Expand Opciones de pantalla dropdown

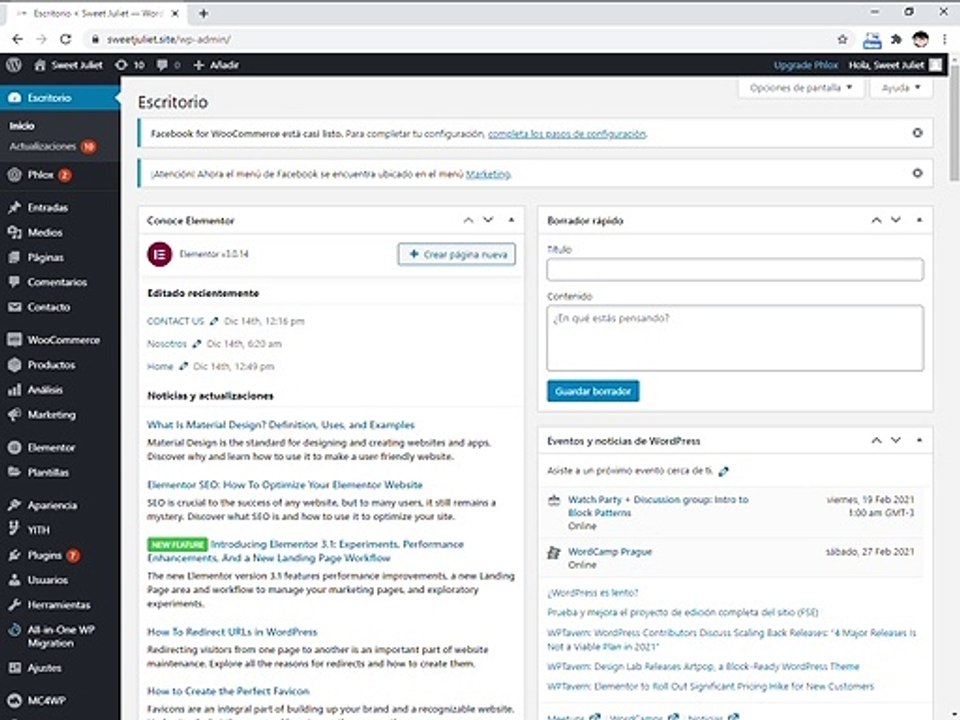(x=801, y=88)
